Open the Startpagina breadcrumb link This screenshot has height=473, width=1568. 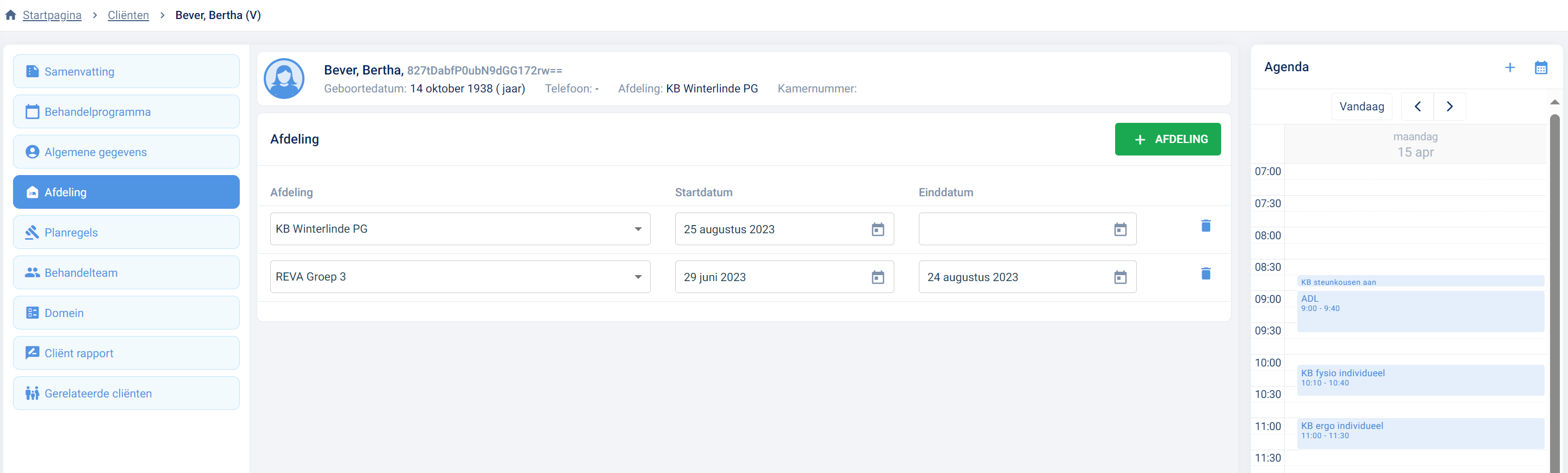coord(52,15)
